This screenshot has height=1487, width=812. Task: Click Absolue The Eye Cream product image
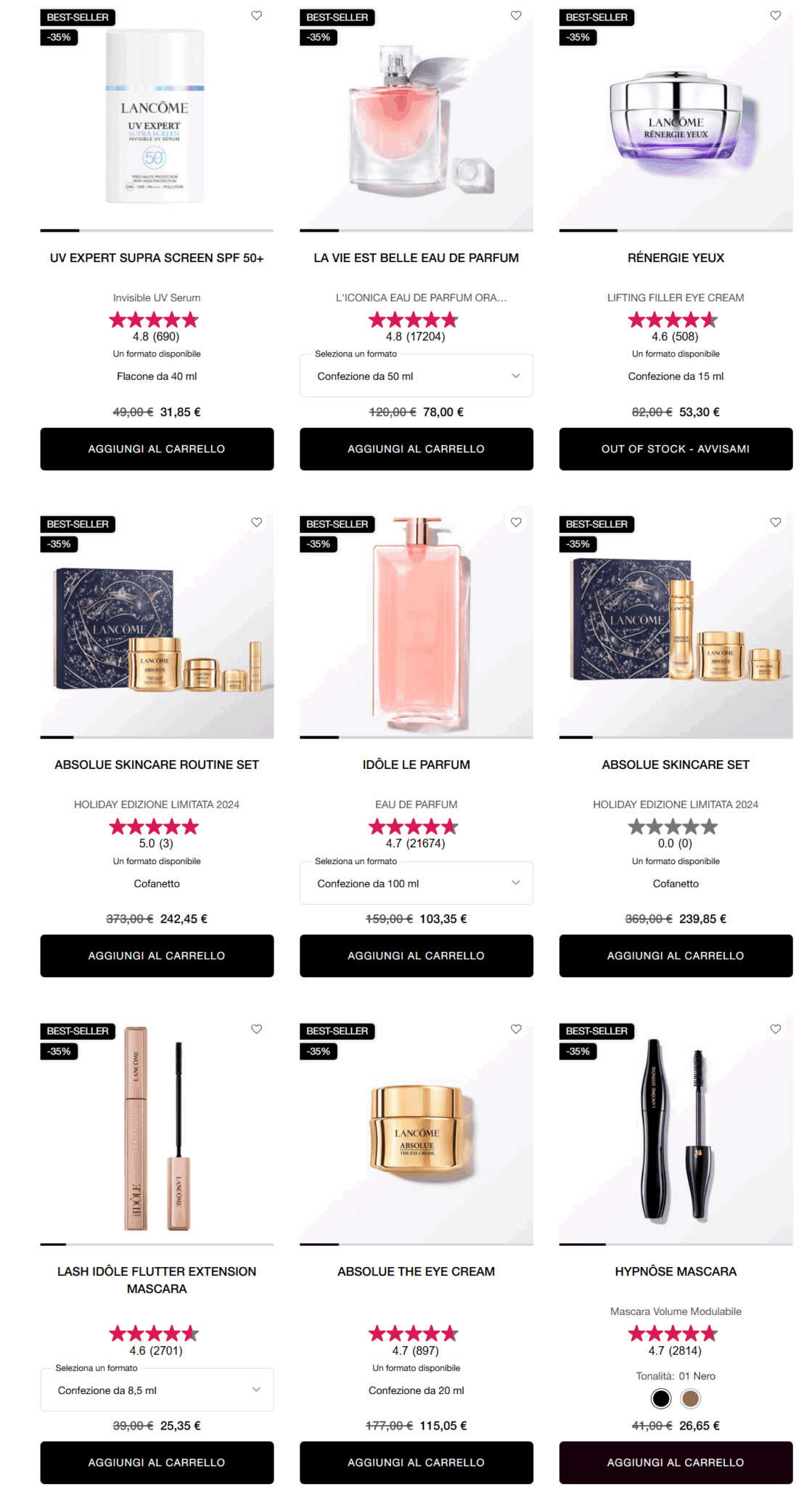click(x=417, y=1130)
